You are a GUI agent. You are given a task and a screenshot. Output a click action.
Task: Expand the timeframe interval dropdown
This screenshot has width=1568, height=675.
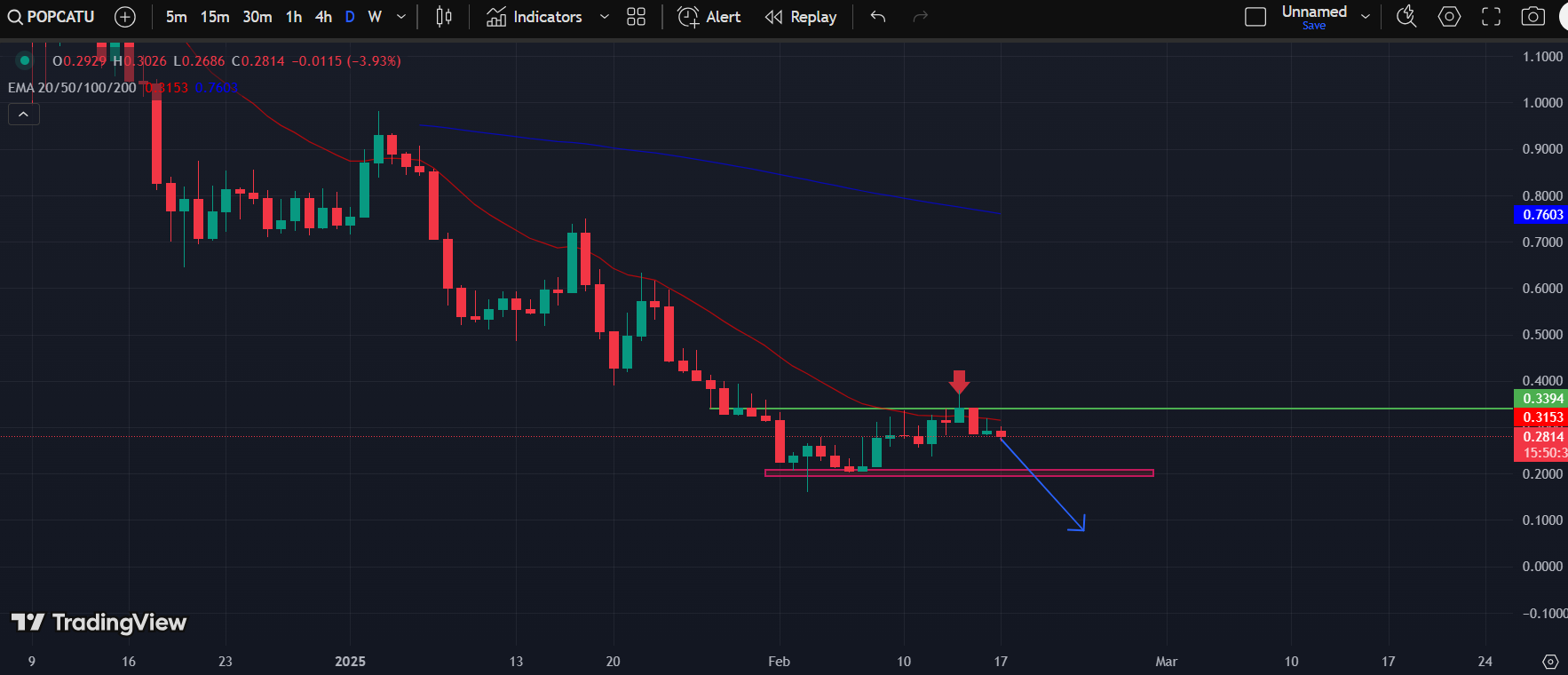tap(401, 17)
